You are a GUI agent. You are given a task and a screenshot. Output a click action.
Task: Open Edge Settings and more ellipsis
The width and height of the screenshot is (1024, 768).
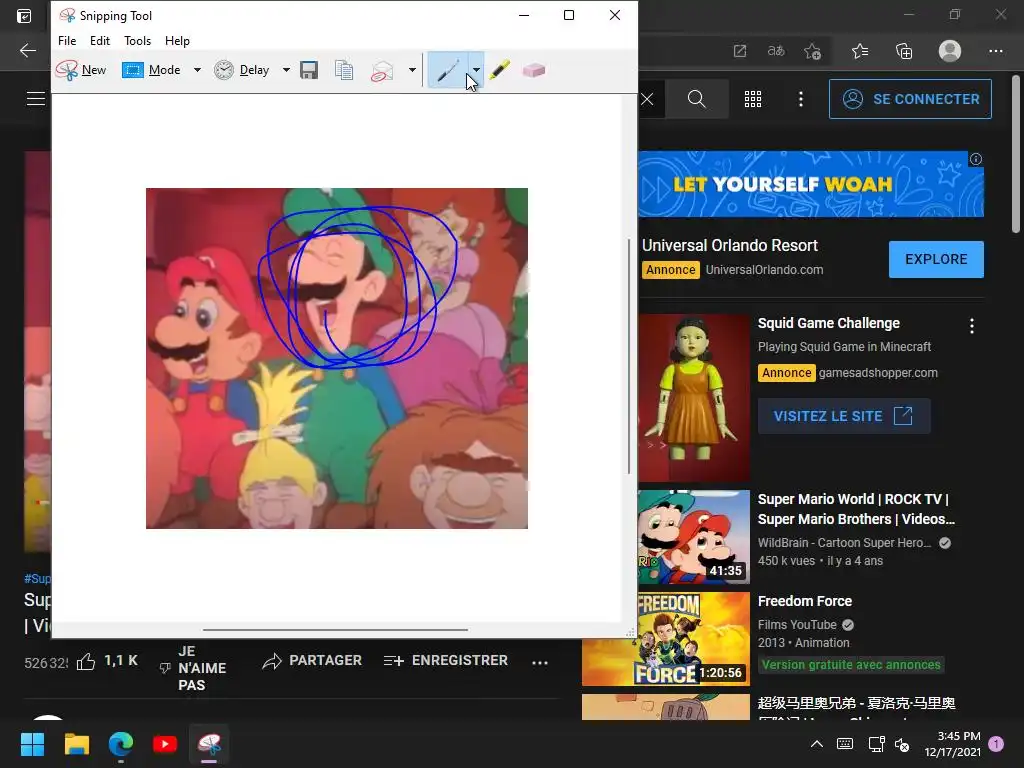point(995,51)
